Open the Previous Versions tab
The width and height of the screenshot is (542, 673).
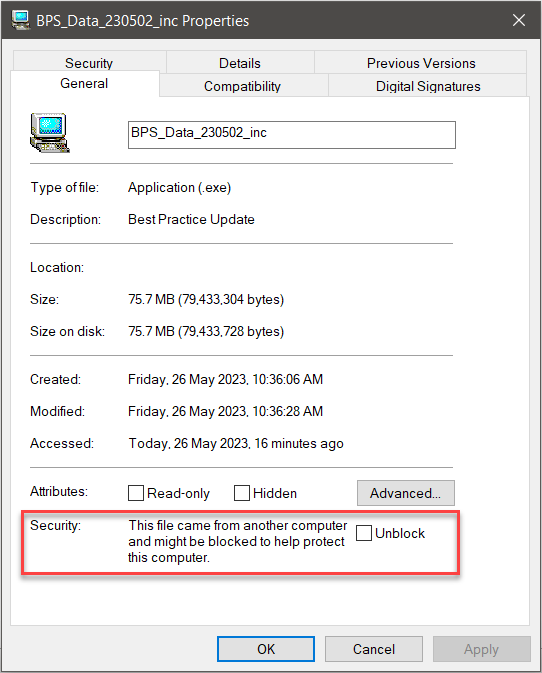tap(421, 63)
